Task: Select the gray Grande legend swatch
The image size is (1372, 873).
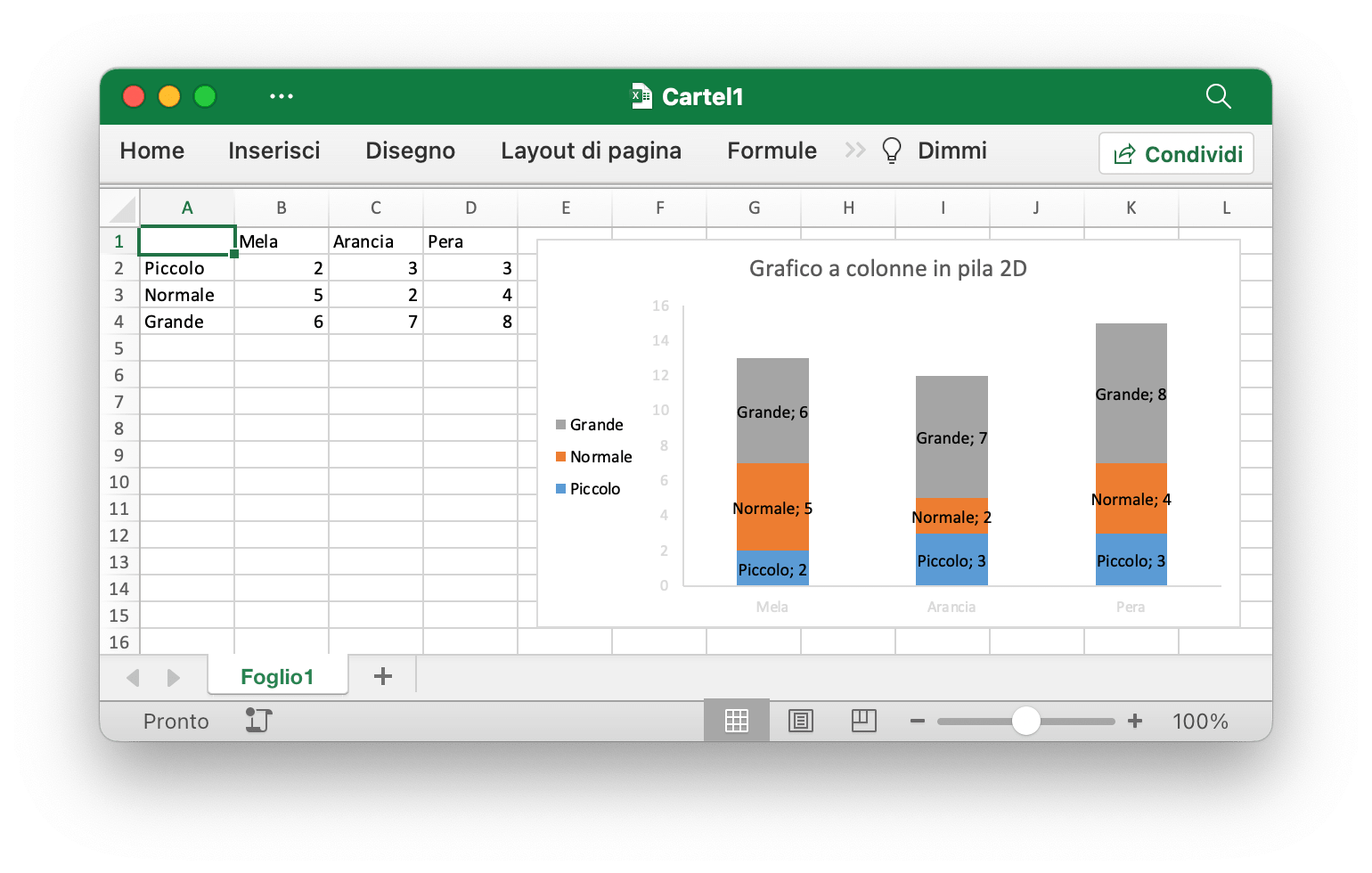Action: click(x=561, y=425)
